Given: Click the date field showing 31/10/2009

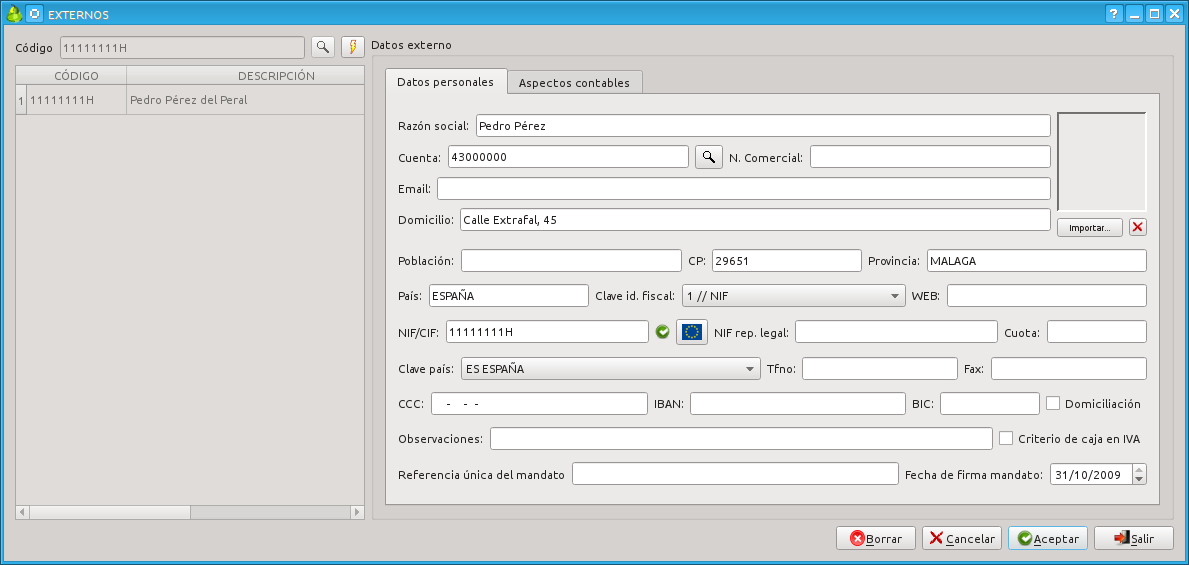Looking at the screenshot, I should tap(1090, 475).
